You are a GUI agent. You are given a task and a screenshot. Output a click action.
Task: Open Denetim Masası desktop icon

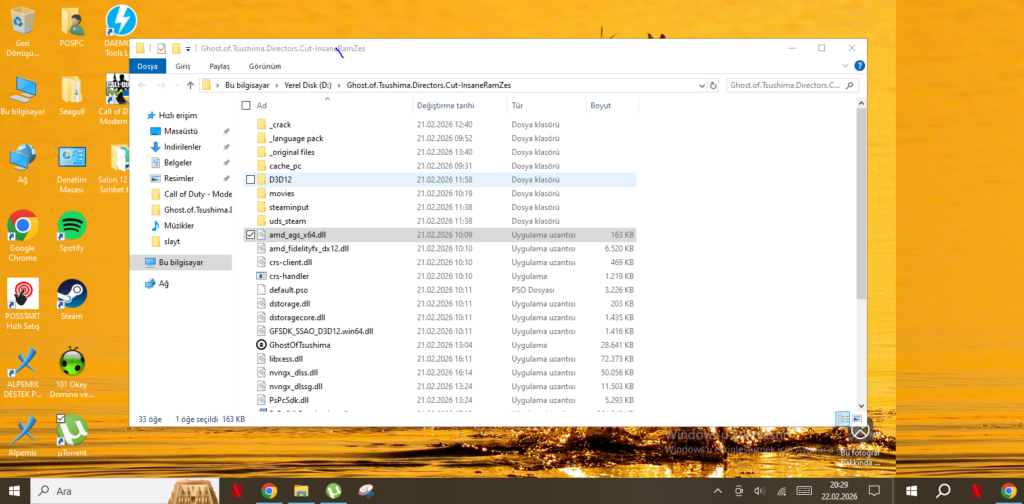[72, 168]
